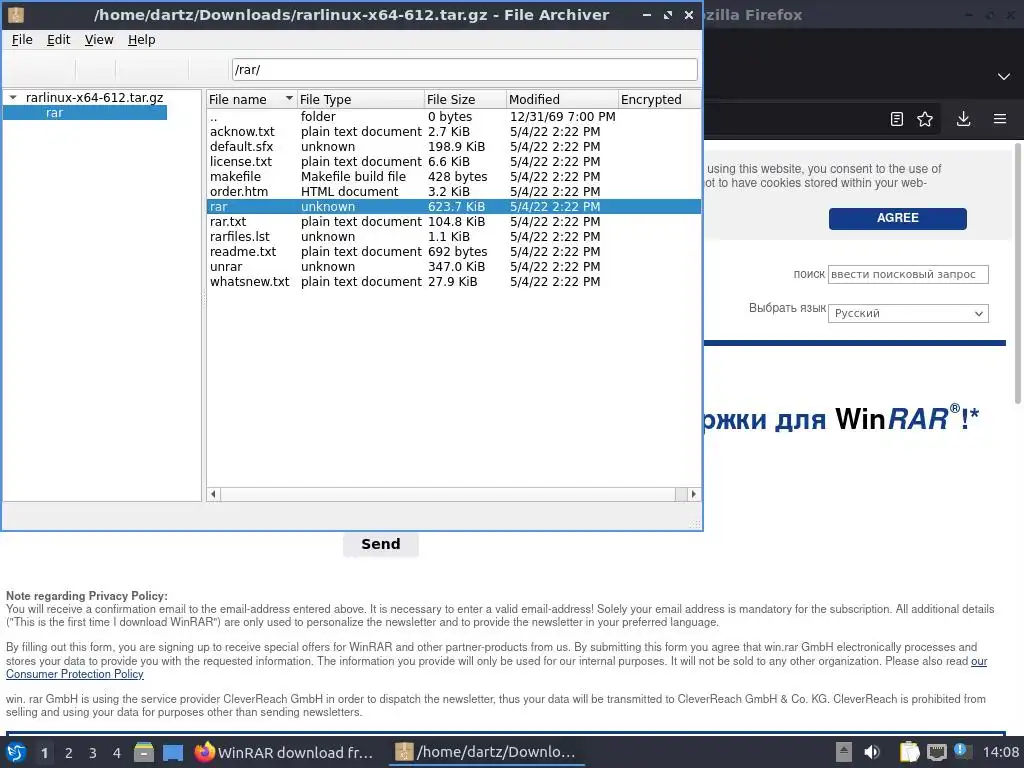Select rar folder in the sidebar tree
The image size is (1024, 768).
[85, 113]
